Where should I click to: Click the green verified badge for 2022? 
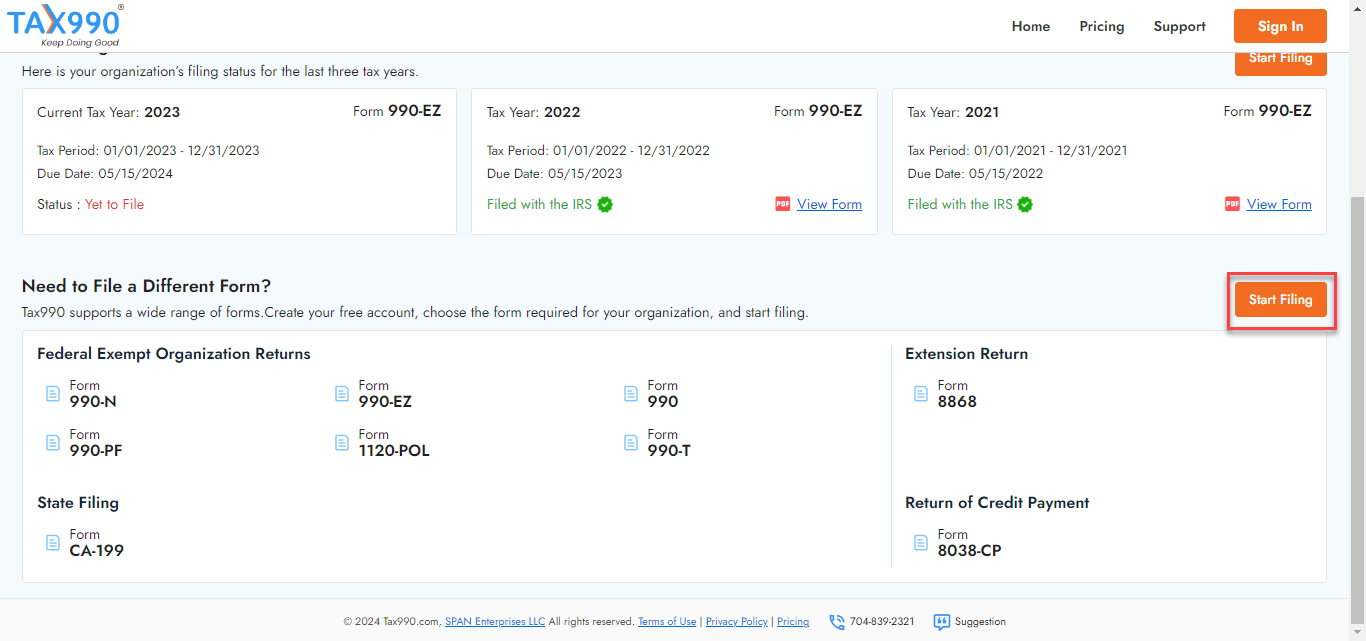point(605,204)
